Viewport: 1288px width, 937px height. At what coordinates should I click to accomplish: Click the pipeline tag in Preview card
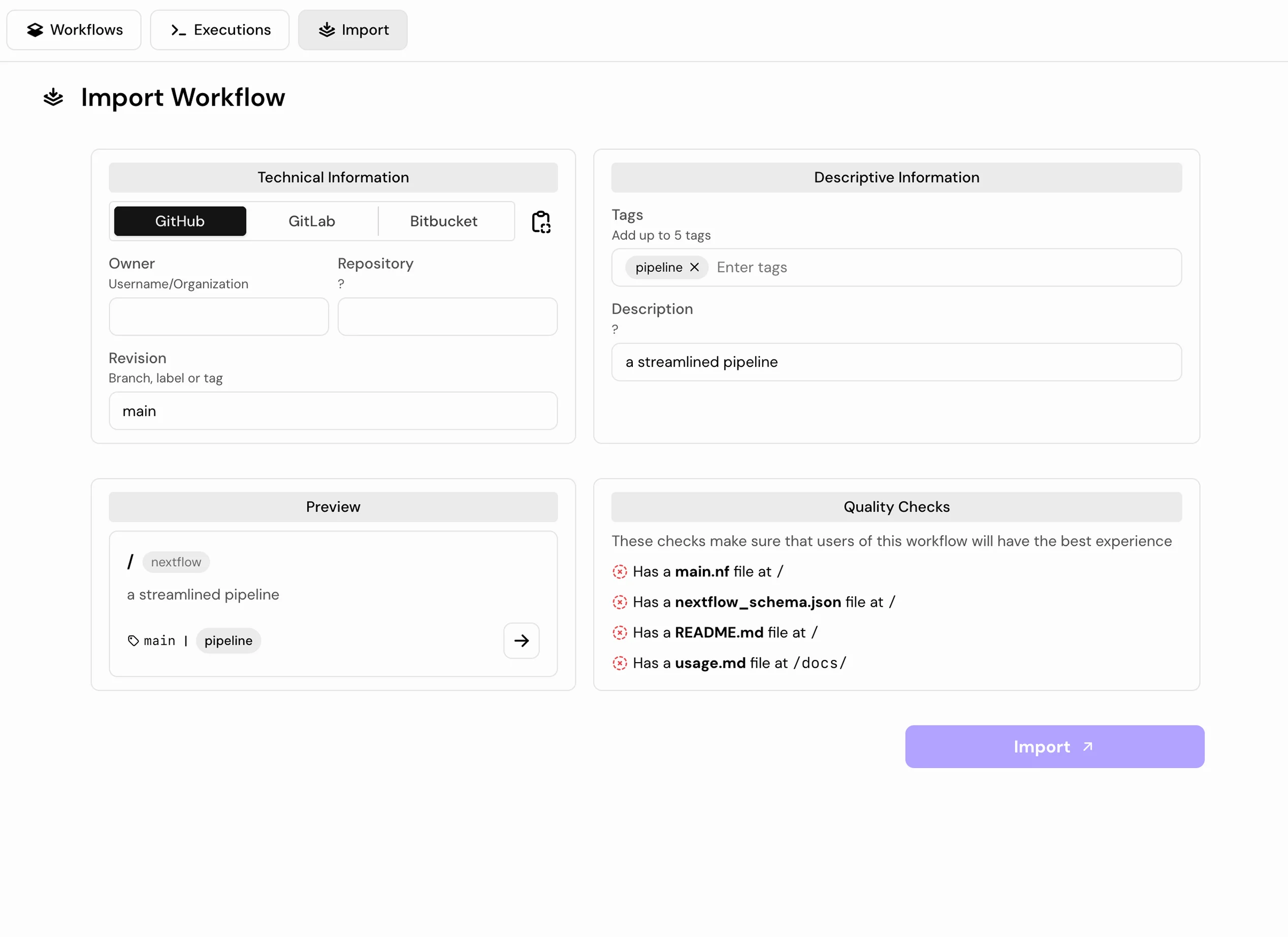(x=229, y=641)
